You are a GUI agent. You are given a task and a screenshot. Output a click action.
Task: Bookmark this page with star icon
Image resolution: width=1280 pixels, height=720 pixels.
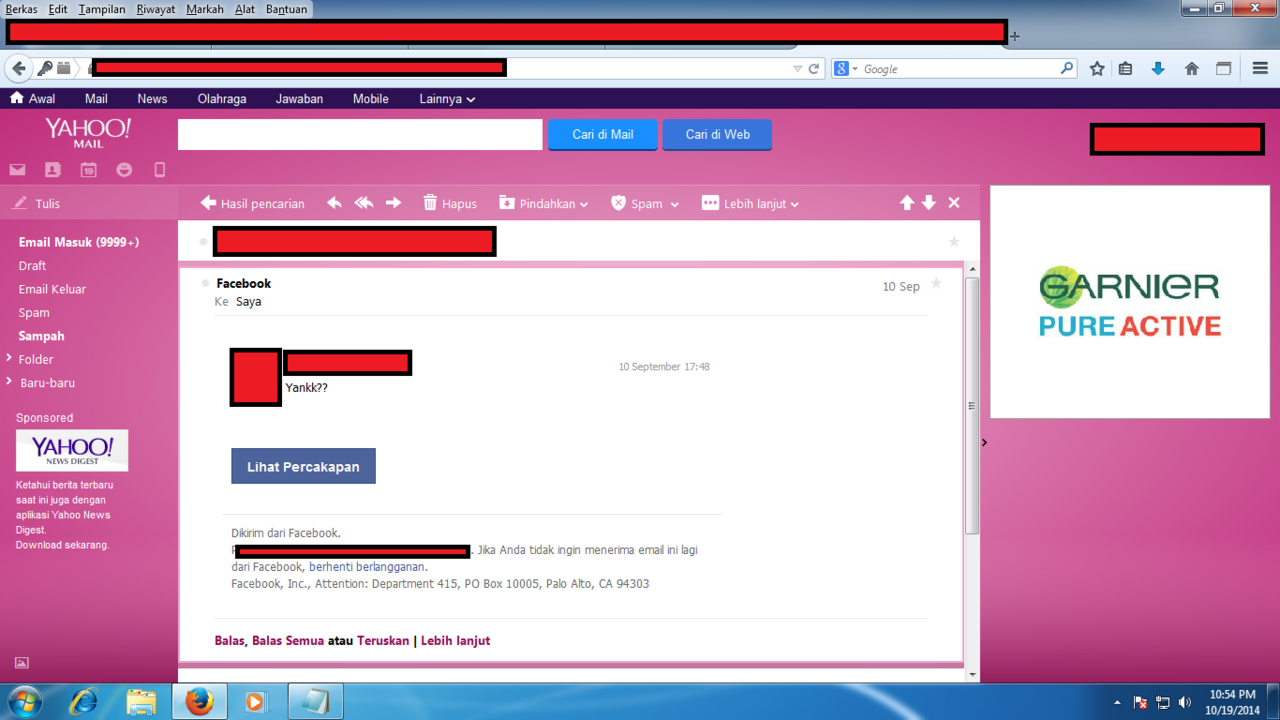[x=1097, y=69]
